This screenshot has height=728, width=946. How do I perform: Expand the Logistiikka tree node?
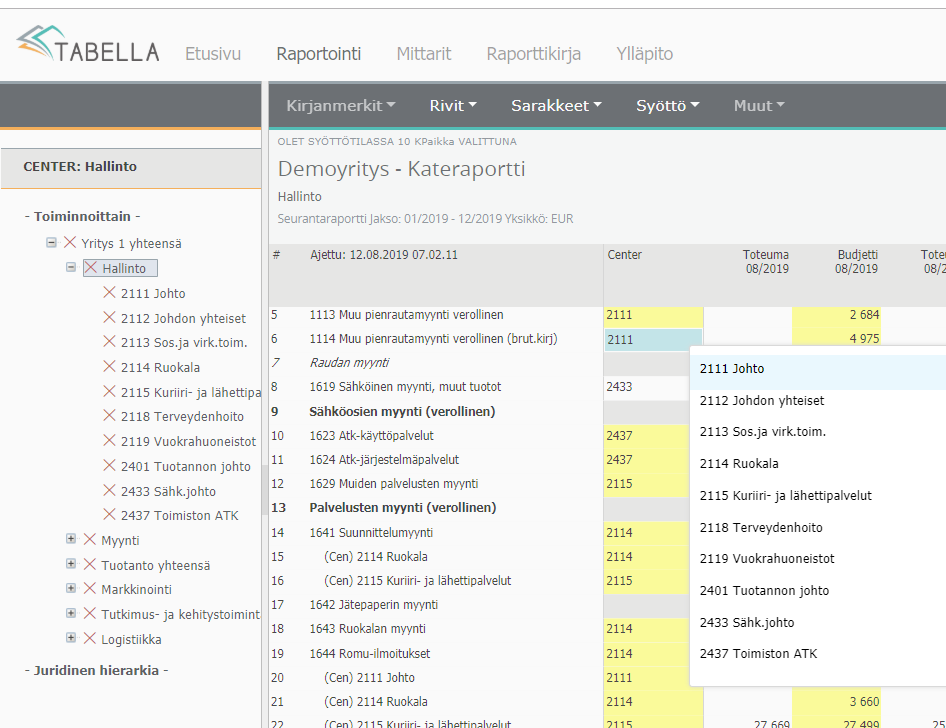pos(71,638)
